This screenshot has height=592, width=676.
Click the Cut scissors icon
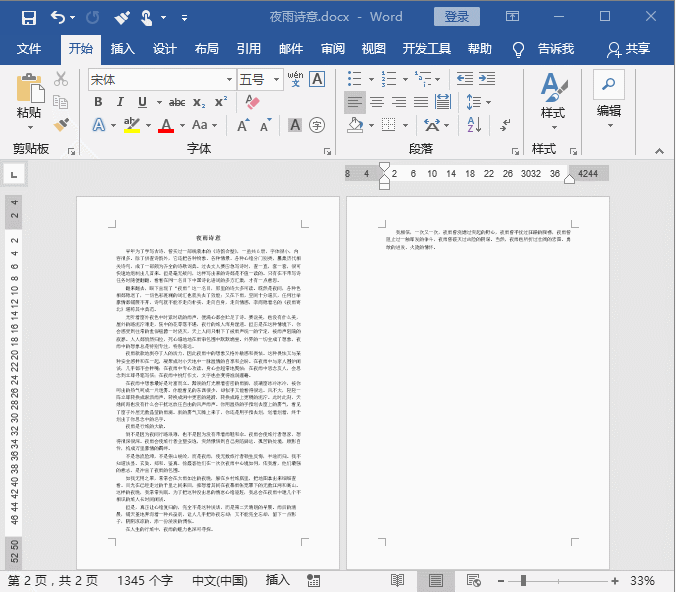click(x=61, y=79)
